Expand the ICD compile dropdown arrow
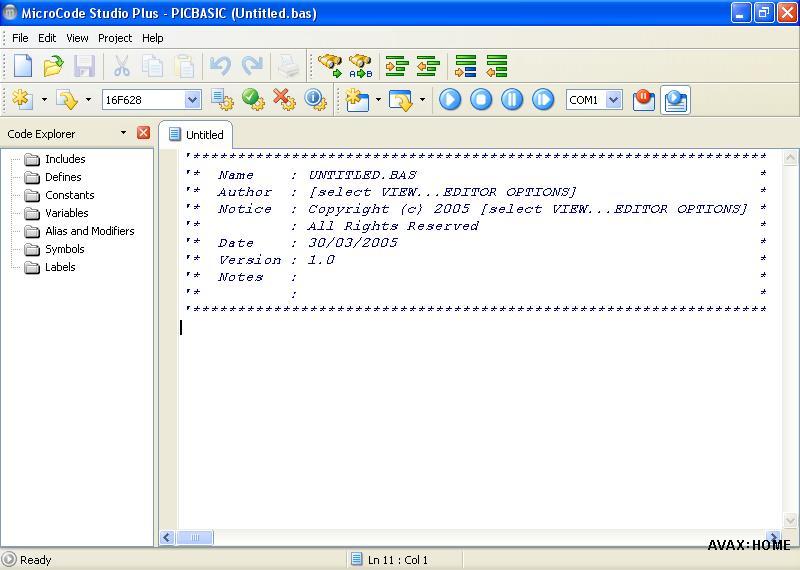Screen dimensions: 800x570 point(378,100)
